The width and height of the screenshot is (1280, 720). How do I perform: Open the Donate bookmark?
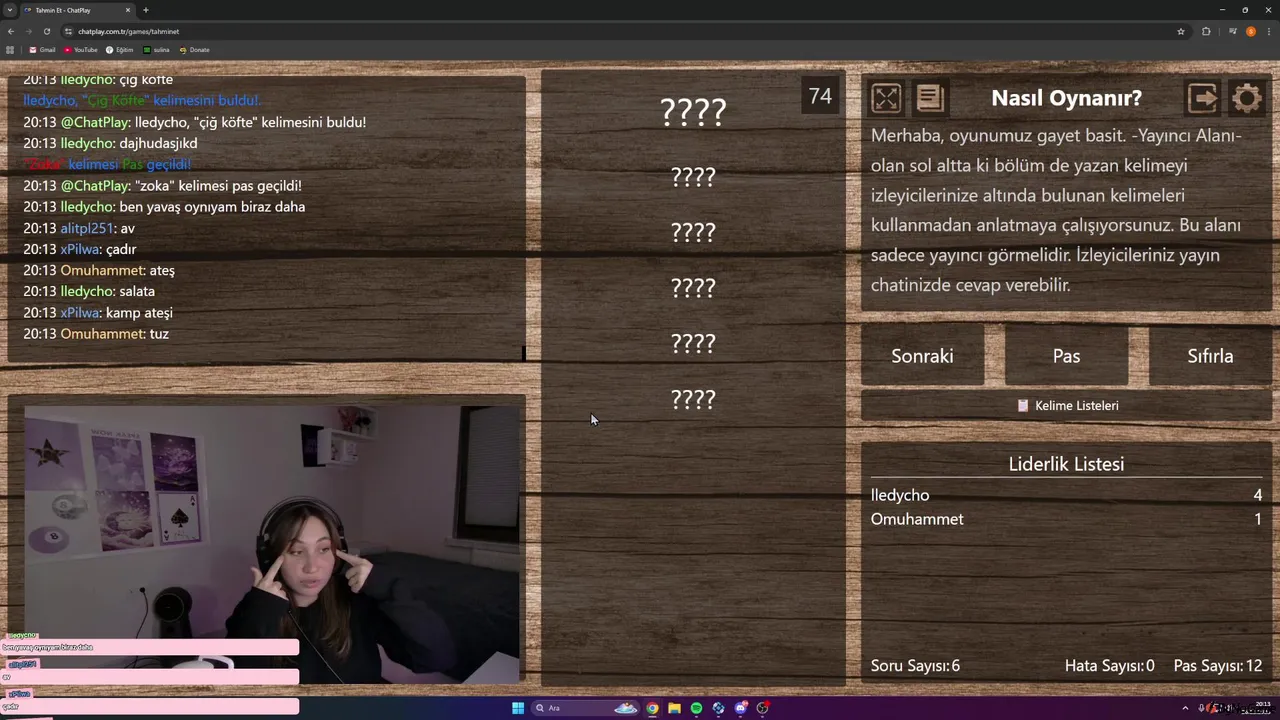coord(195,50)
